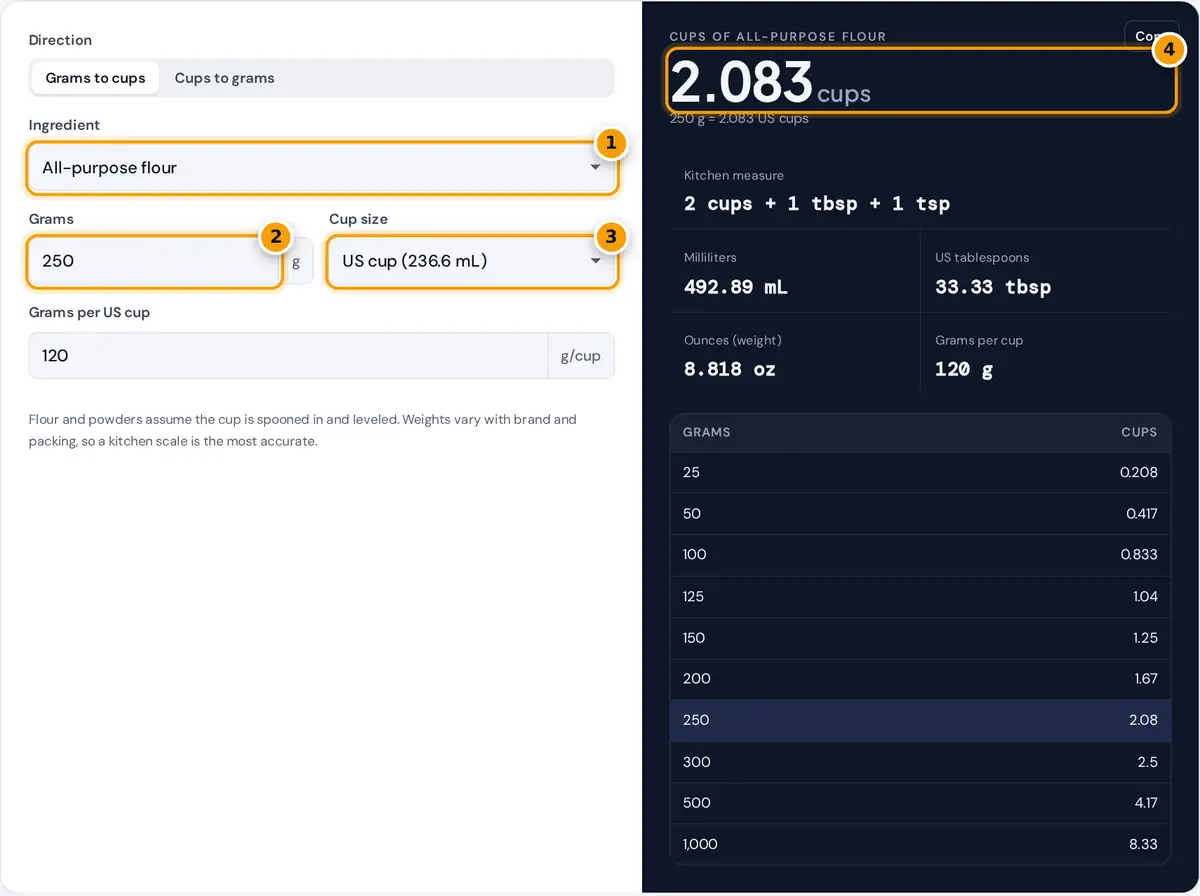Select the kitchen measure '2 cups + 1 tbsp + 1 tsp'
This screenshot has width=1200, height=896.
click(x=817, y=204)
